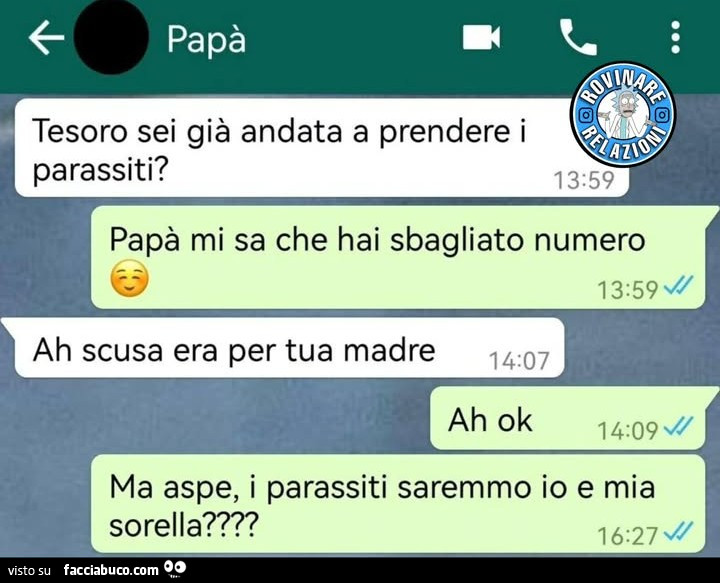Open Papà's blacked-out profile picture
This screenshot has width=720, height=583.
point(111,37)
